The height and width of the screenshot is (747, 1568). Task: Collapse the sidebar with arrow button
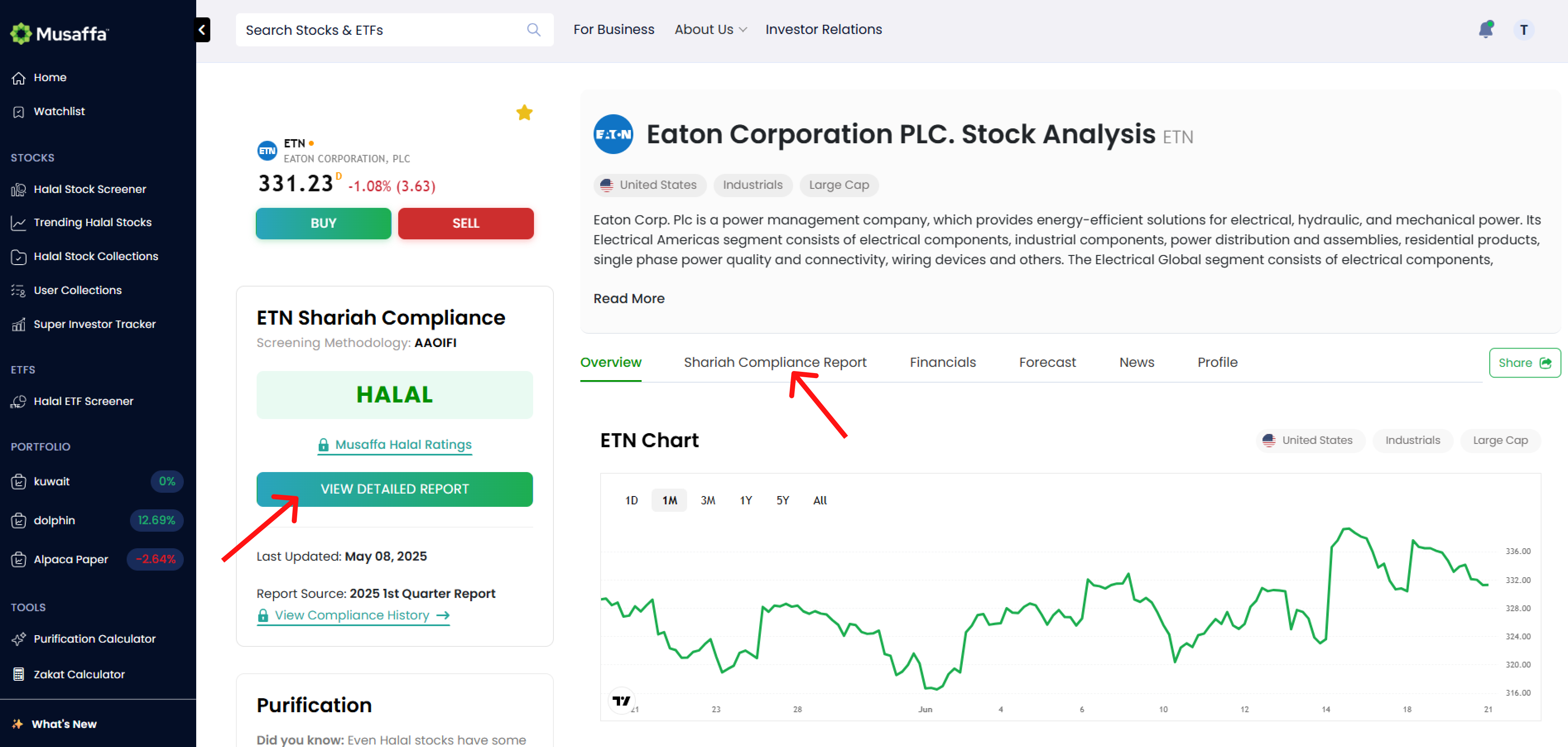tap(202, 30)
